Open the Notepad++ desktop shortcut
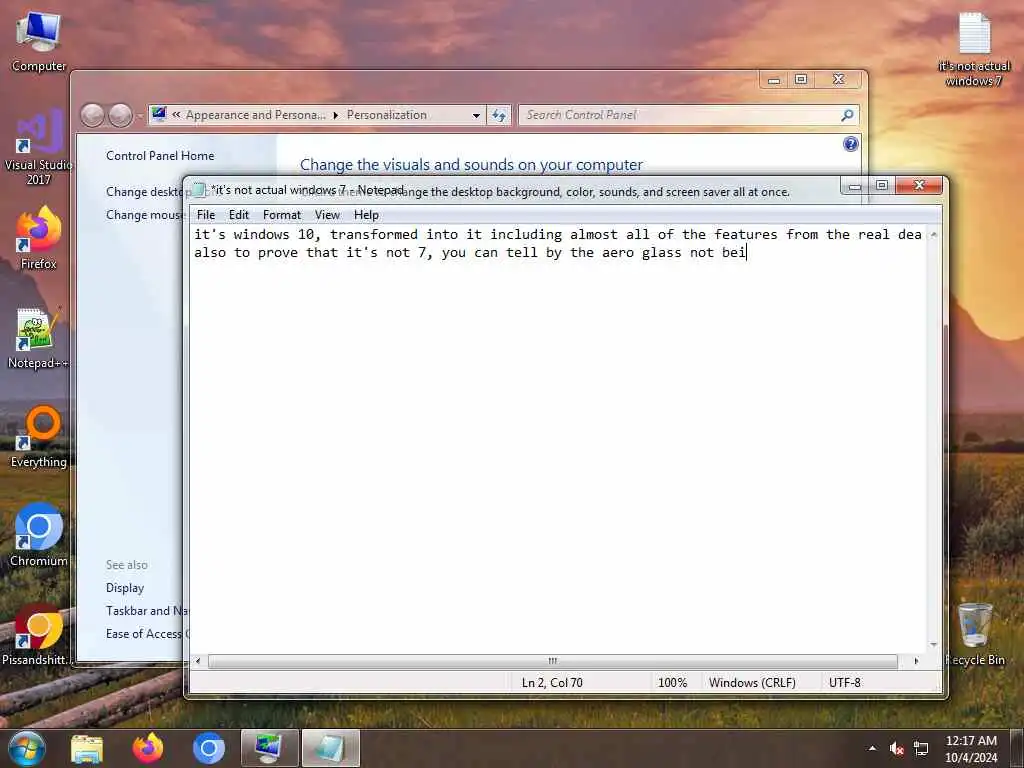 38,338
